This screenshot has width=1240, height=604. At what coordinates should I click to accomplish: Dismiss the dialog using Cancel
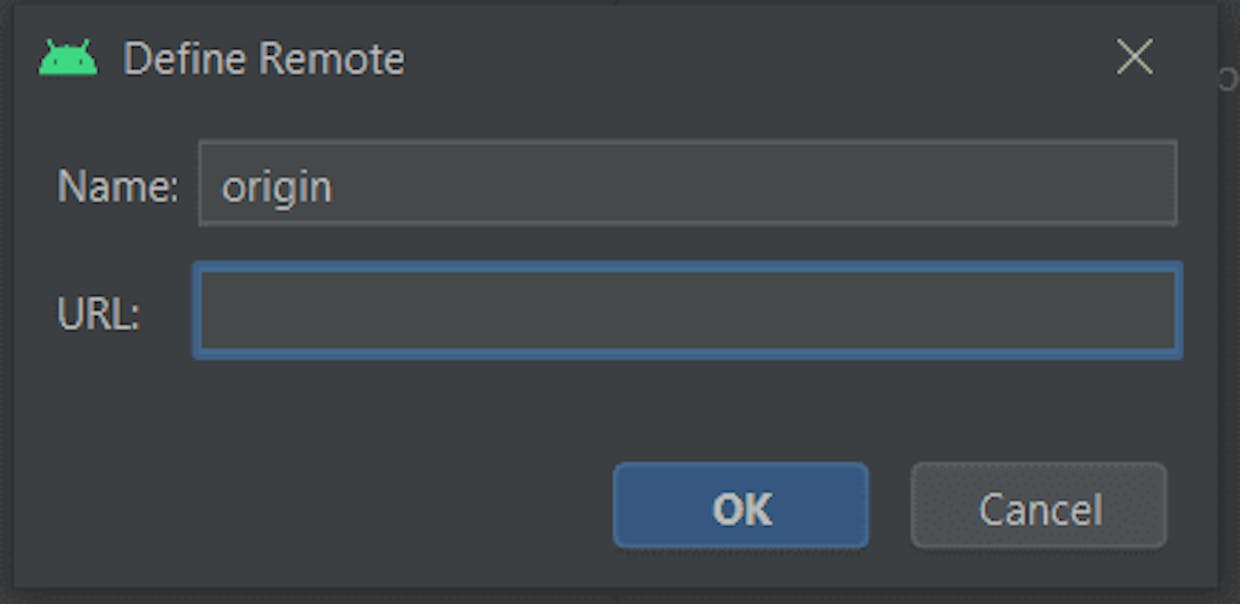tap(1039, 506)
